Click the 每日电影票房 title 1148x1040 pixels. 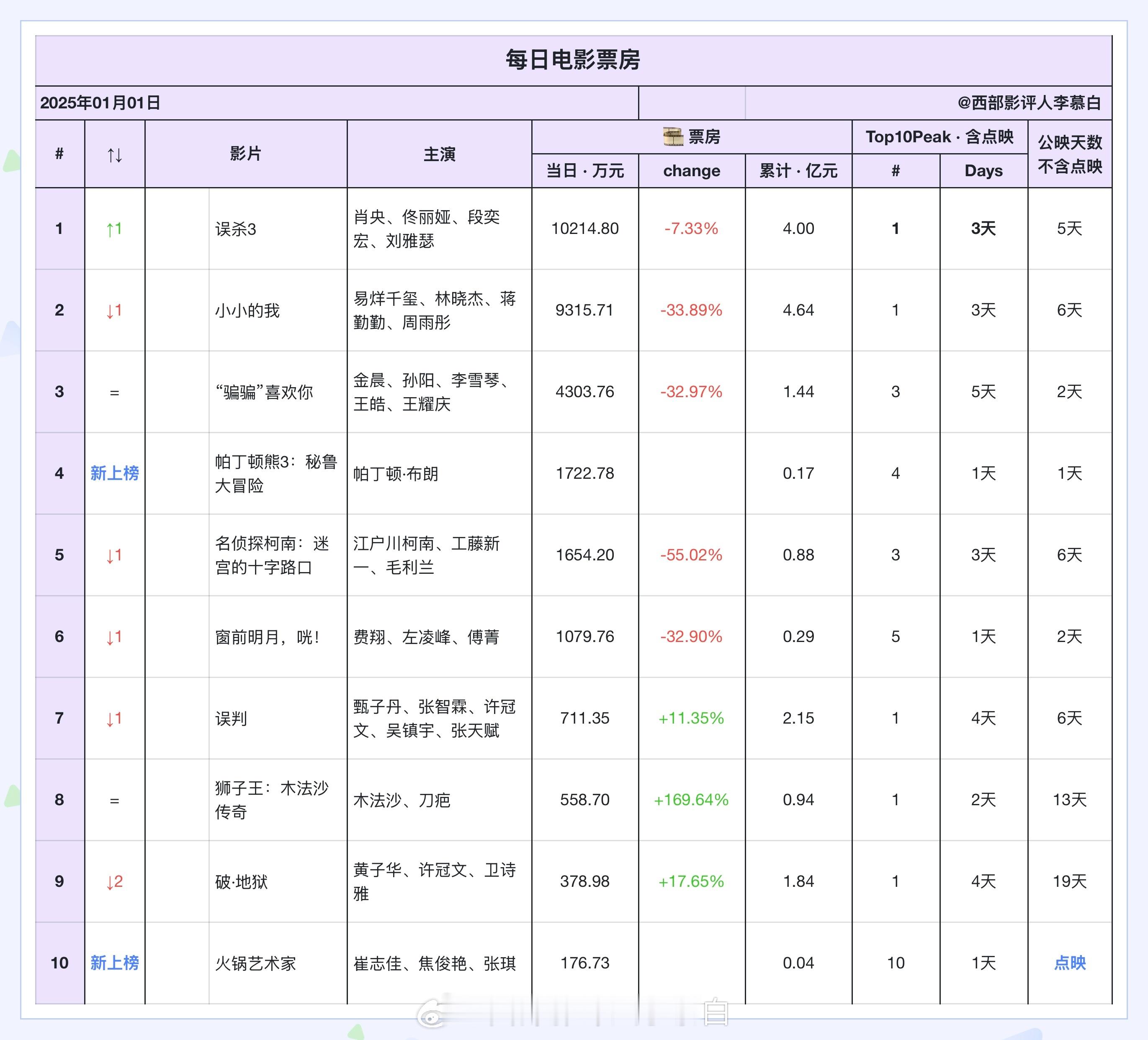coord(573,60)
